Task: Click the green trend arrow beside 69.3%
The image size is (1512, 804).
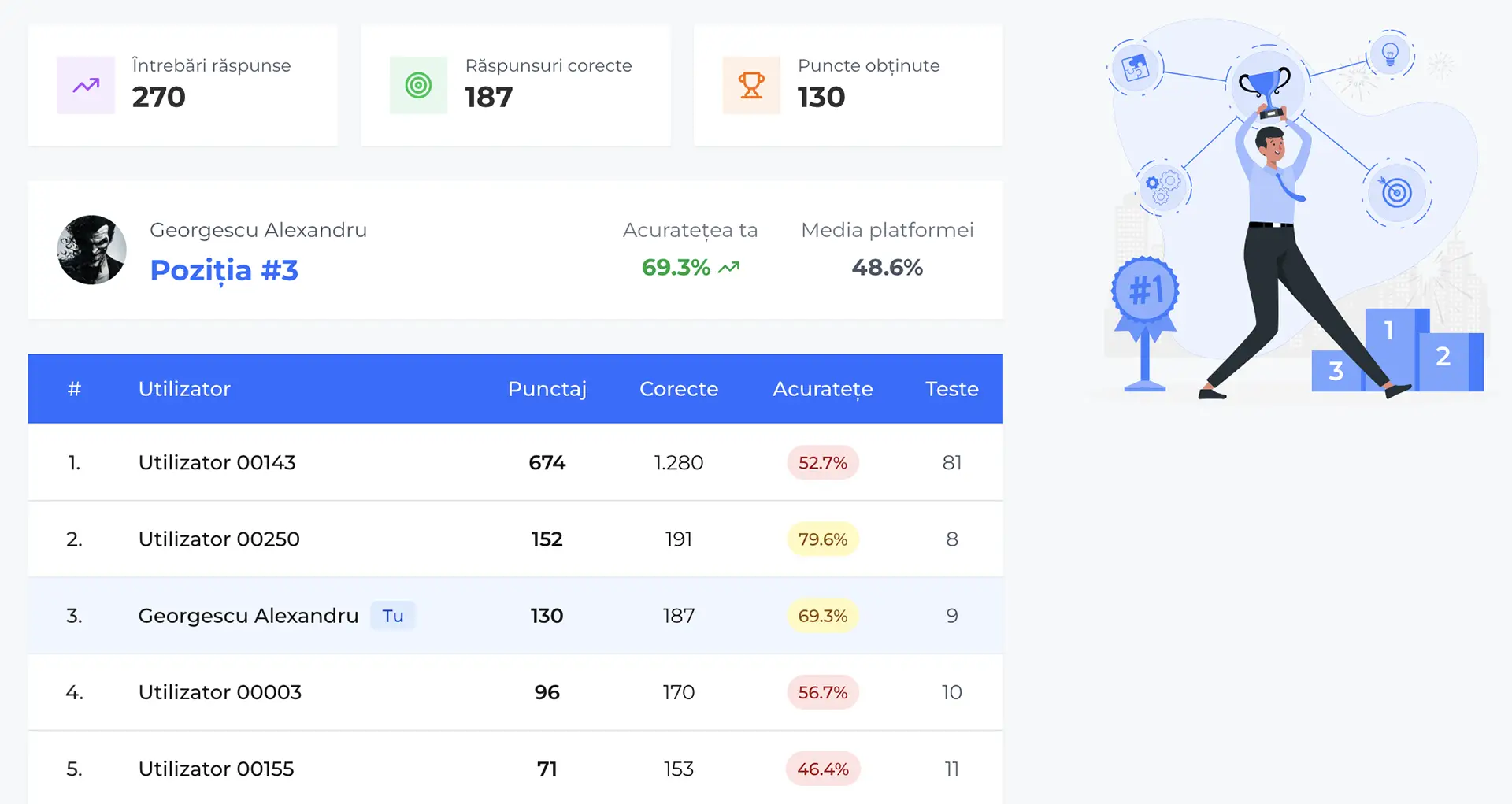Action: coord(729,268)
